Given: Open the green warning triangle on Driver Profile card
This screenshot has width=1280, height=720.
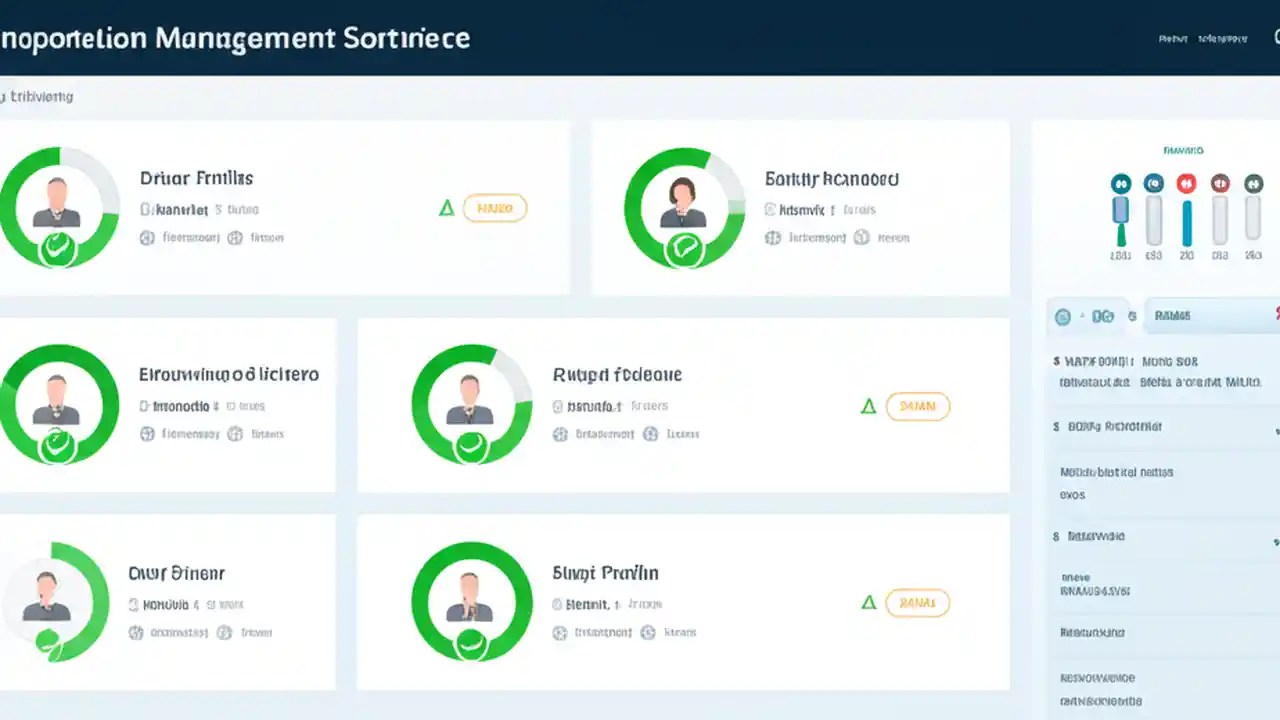Looking at the screenshot, I should pyautogui.click(x=447, y=208).
